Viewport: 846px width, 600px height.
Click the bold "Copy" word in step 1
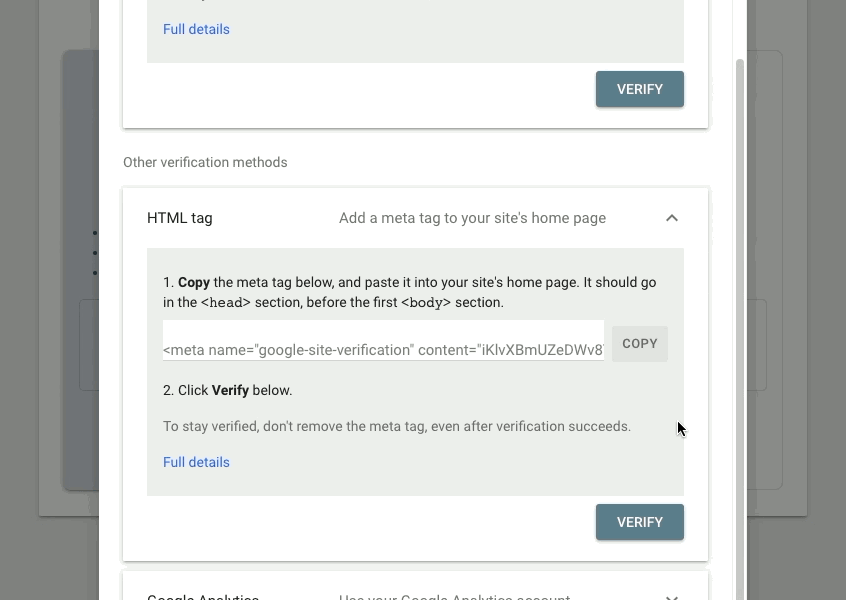pyautogui.click(x=194, y=282)
